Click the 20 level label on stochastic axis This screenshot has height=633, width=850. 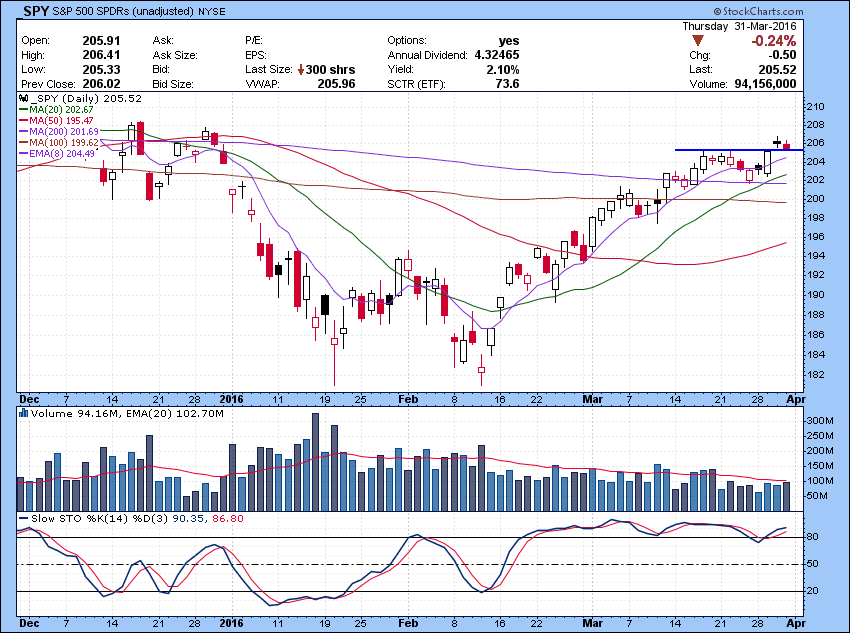point(813,591)
